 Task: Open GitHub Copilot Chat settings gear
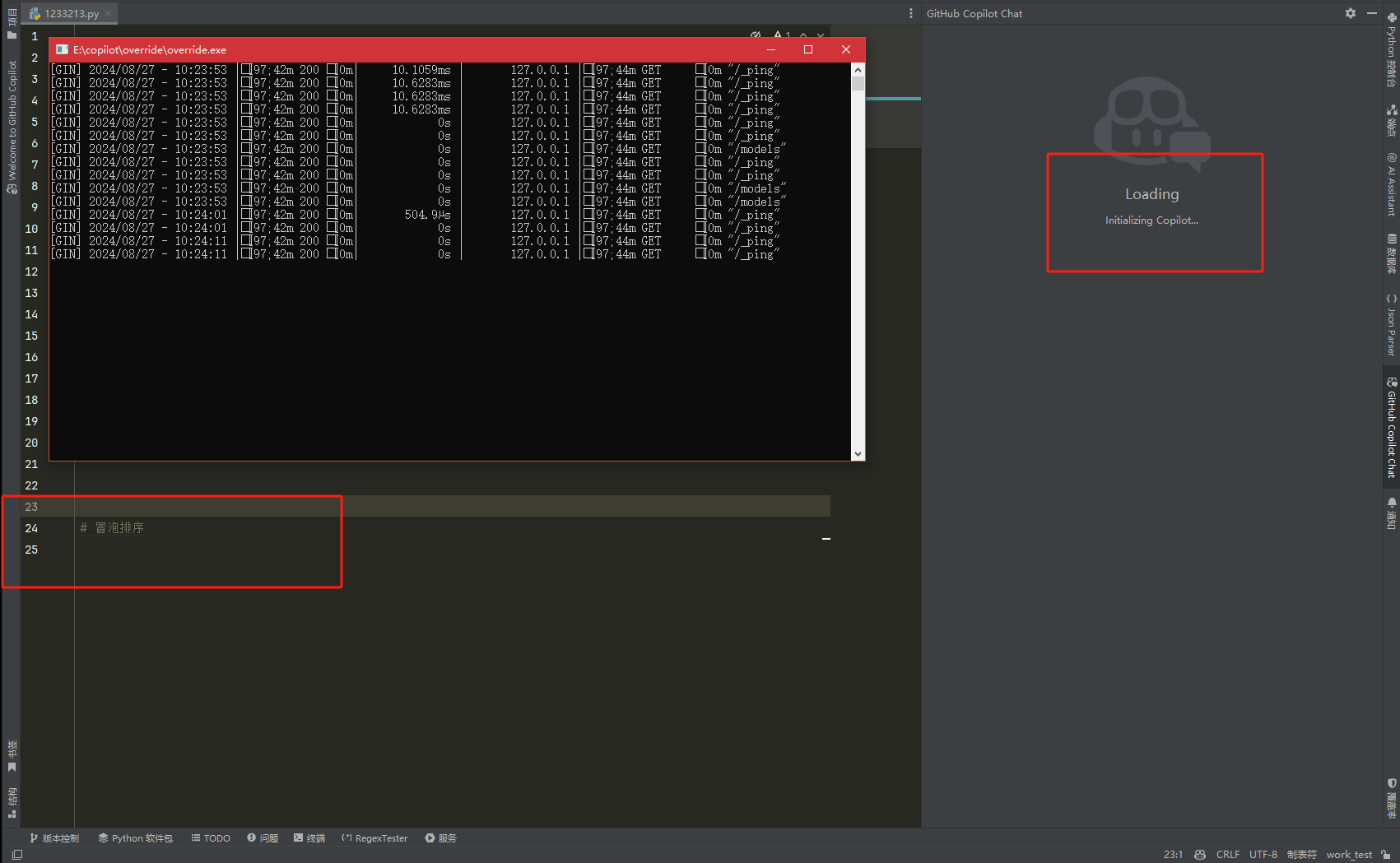1351,13
